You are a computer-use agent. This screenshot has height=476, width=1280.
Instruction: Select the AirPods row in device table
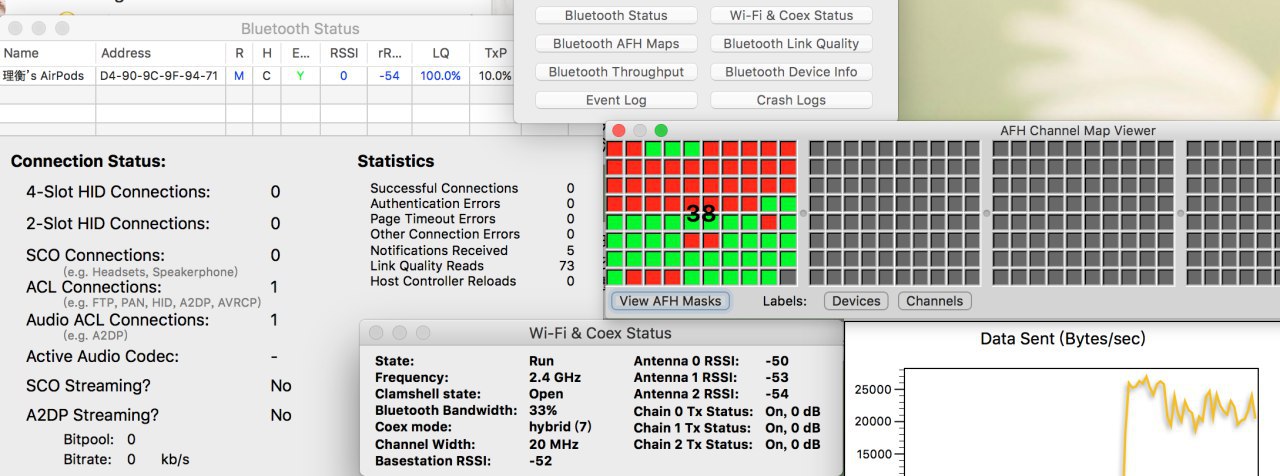click(x=257, y=75)
